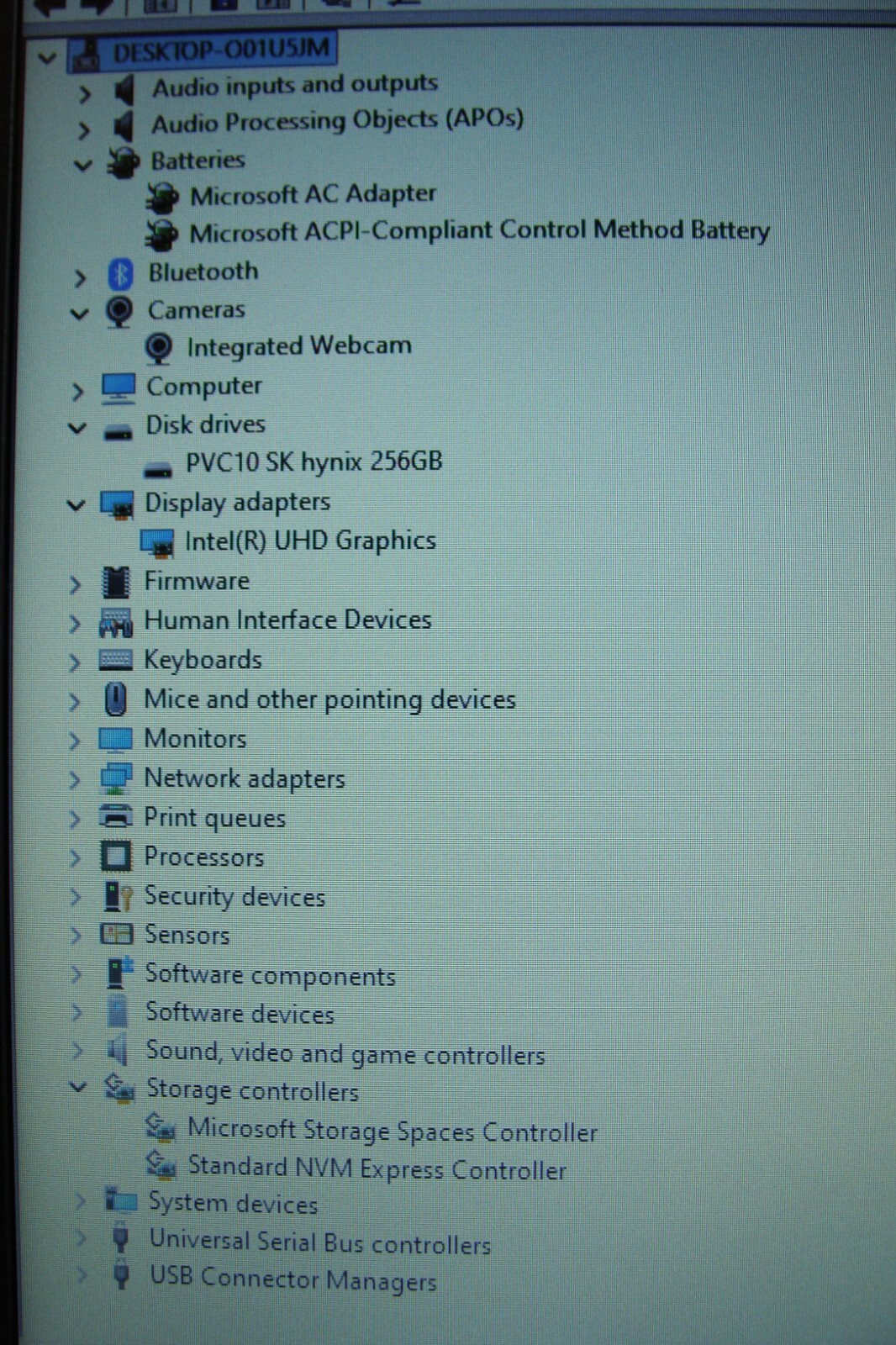Click the Human Interface Devices icon

click(x=116, y=622)
